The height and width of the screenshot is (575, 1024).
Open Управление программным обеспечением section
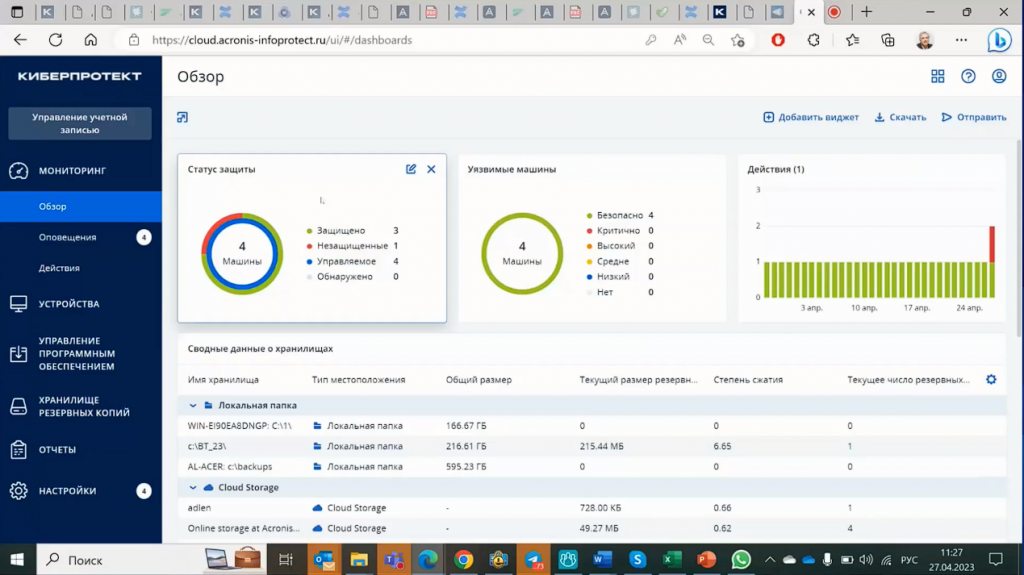point(76,353)
